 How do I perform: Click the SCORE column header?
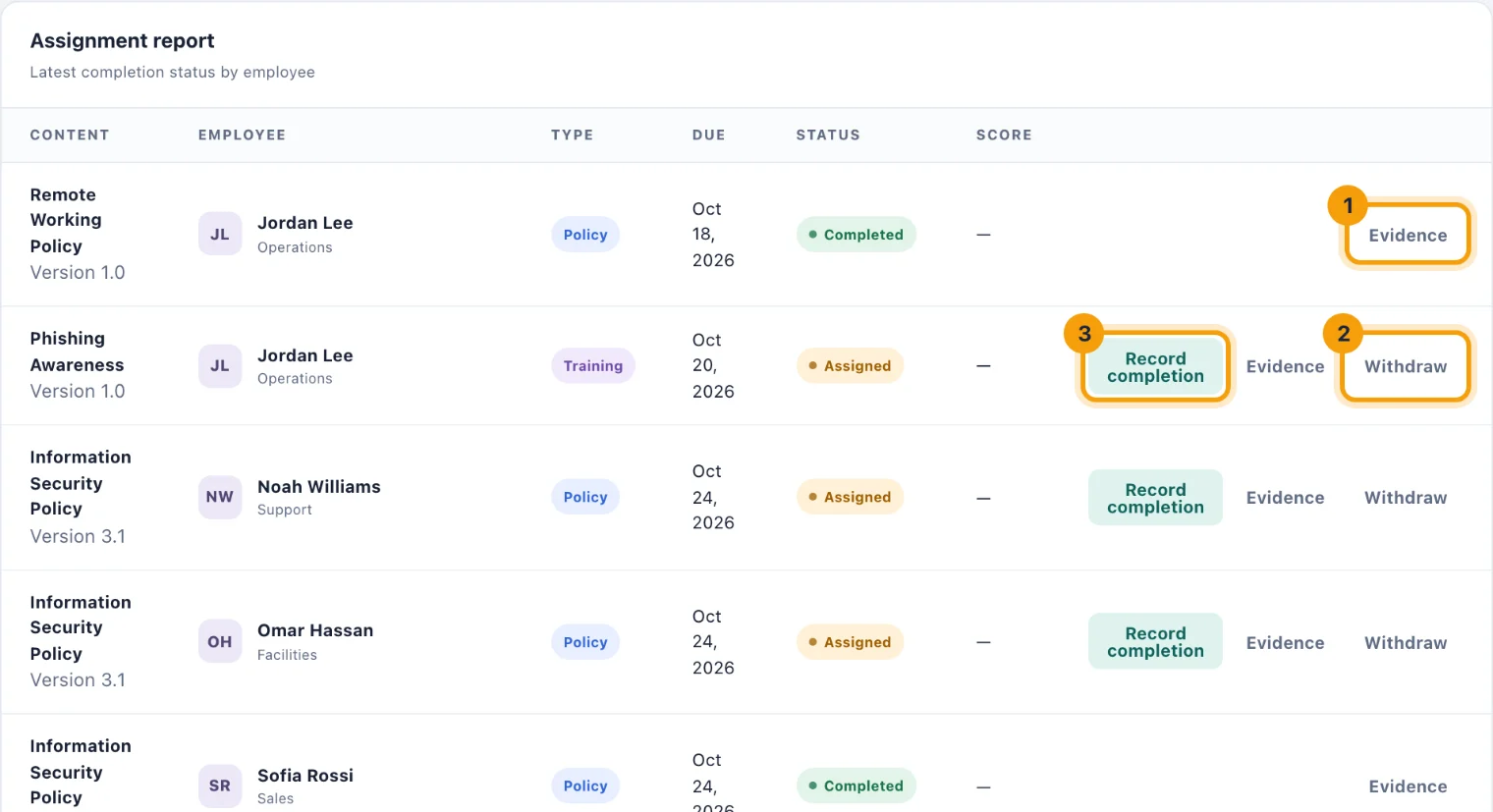[1004, 135]
